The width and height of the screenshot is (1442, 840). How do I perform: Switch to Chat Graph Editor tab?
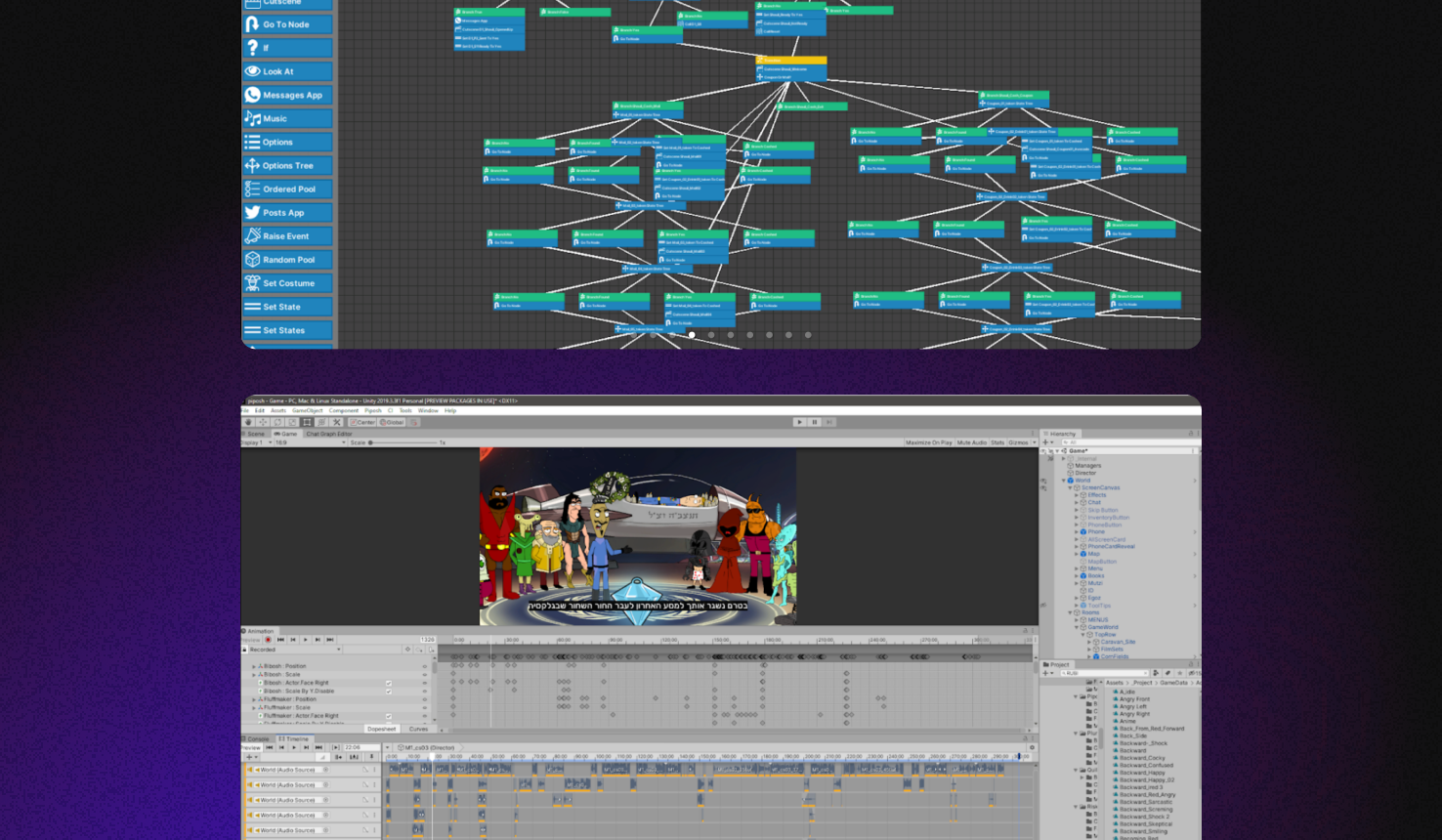(329, 434)
